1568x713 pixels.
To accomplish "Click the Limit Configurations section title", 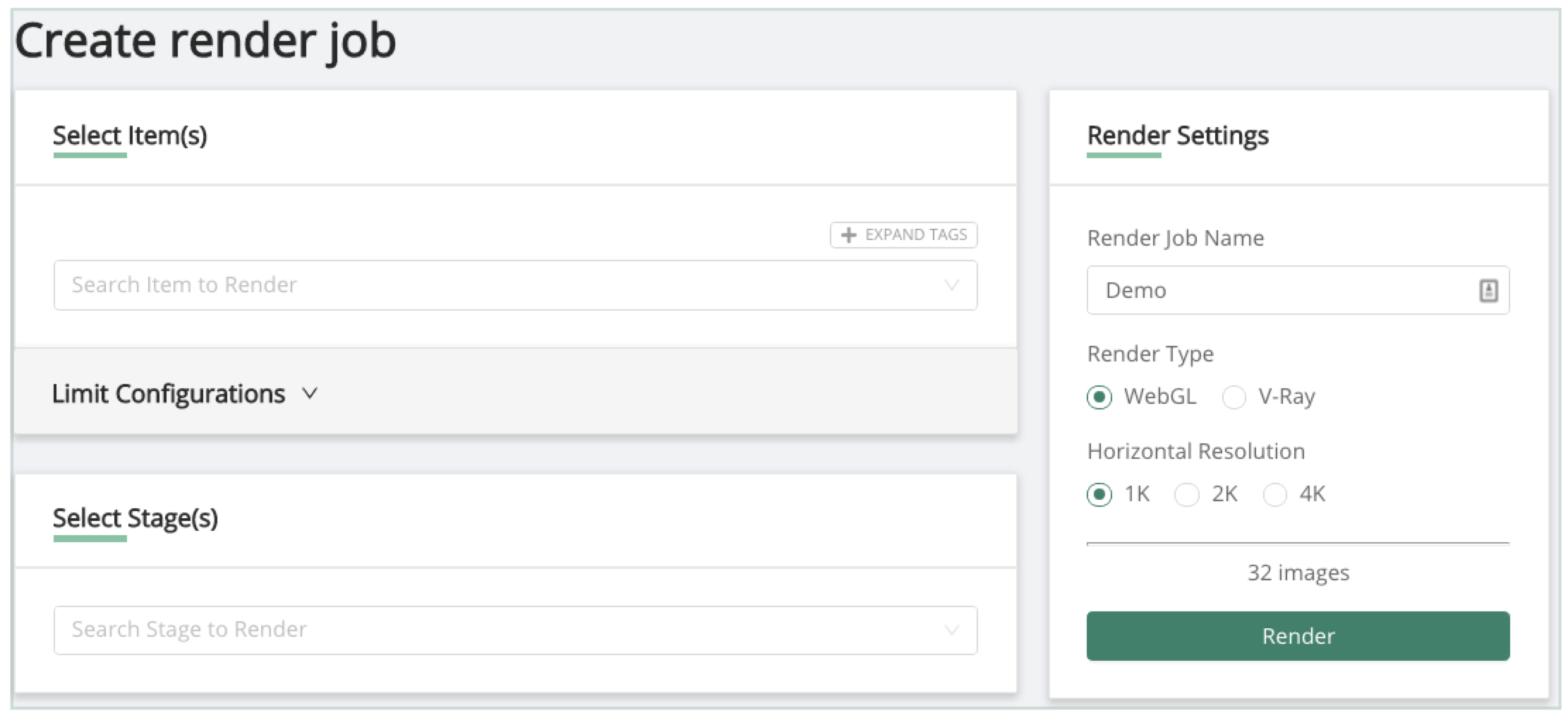I will (x=169, y=393).
